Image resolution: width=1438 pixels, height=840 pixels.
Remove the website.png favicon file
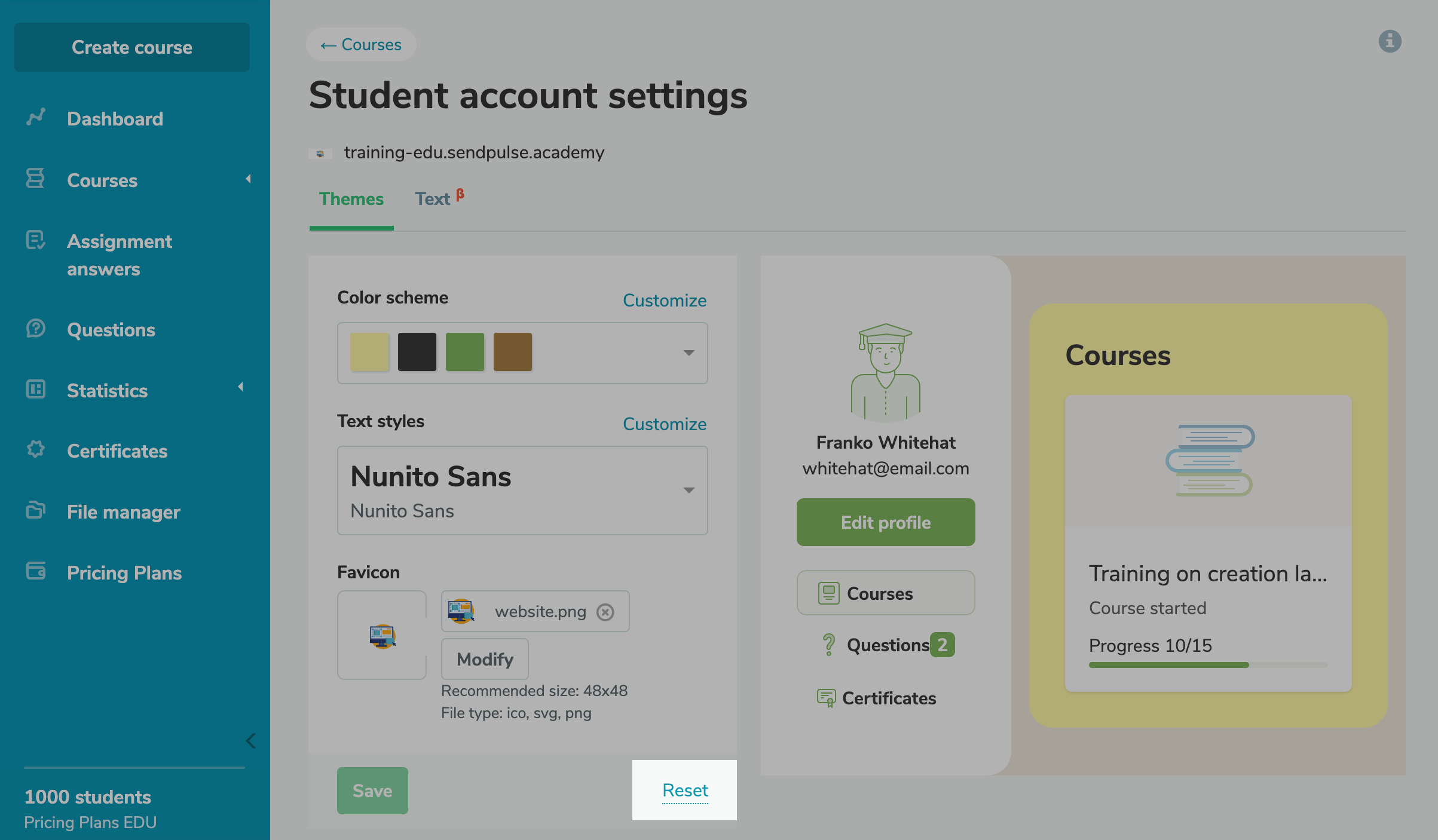pyautogui.click(x=605, y=612)
